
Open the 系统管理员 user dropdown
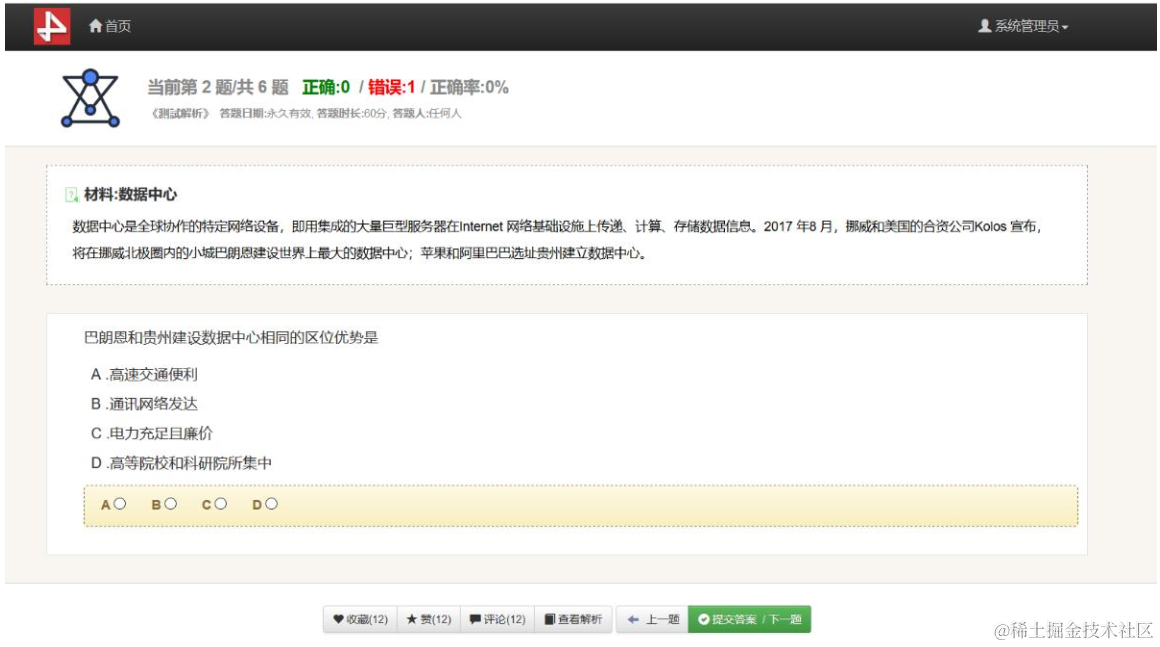click(1023, 26)
